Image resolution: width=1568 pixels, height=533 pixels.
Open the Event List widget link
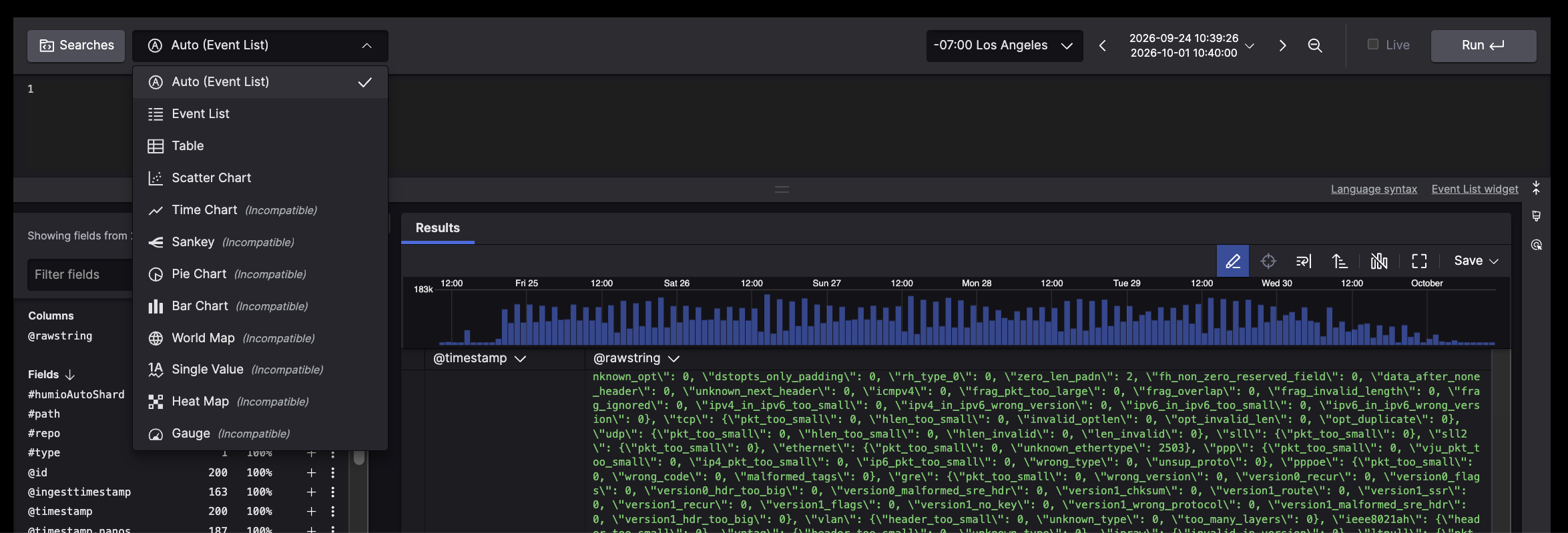[1475, 189]
